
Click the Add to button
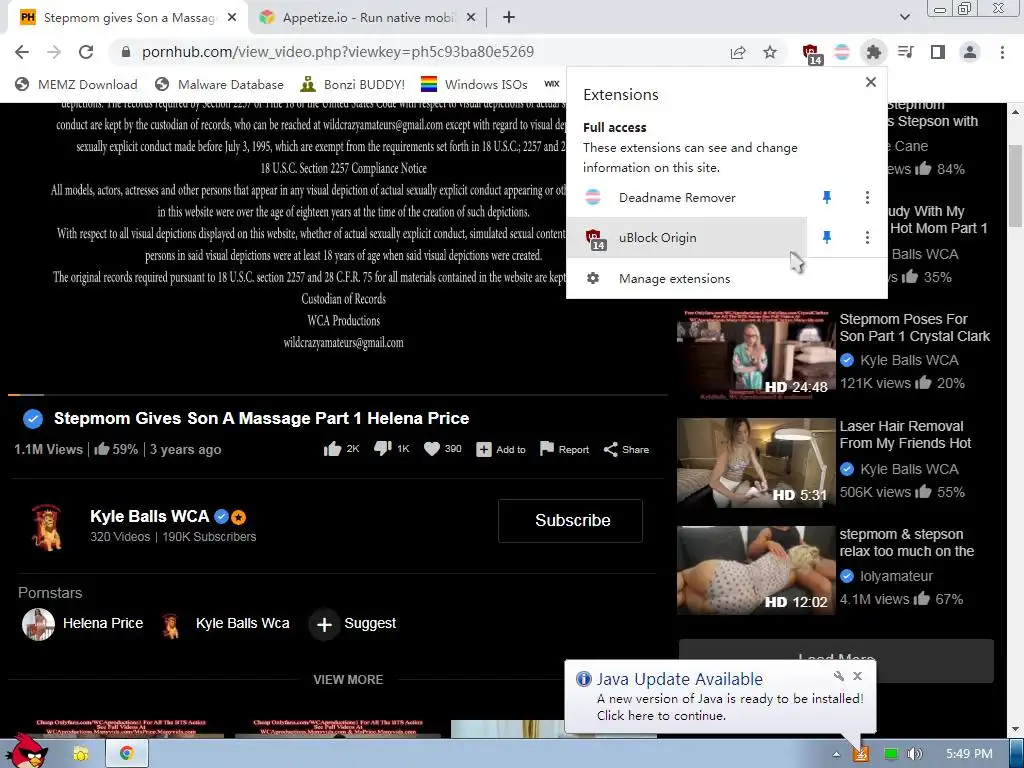(501, 449)
